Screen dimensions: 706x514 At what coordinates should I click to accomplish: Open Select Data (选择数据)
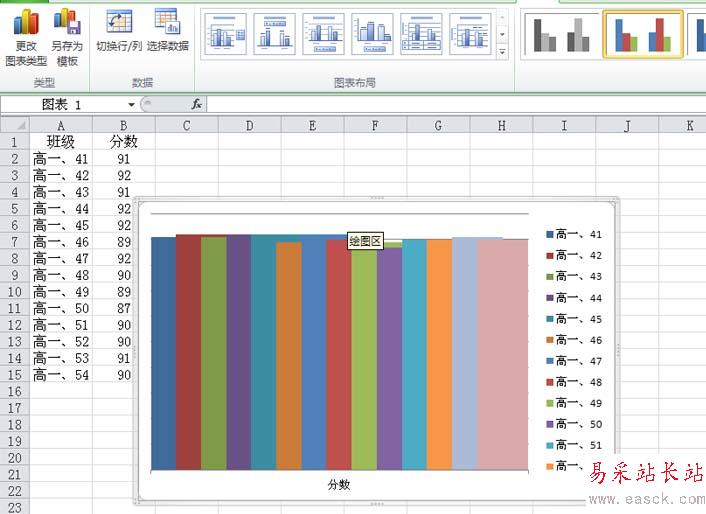167,31
